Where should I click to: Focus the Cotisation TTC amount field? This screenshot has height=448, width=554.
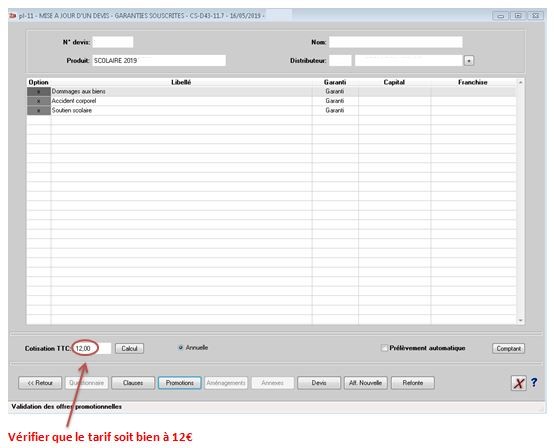click(x=92, y=348)
